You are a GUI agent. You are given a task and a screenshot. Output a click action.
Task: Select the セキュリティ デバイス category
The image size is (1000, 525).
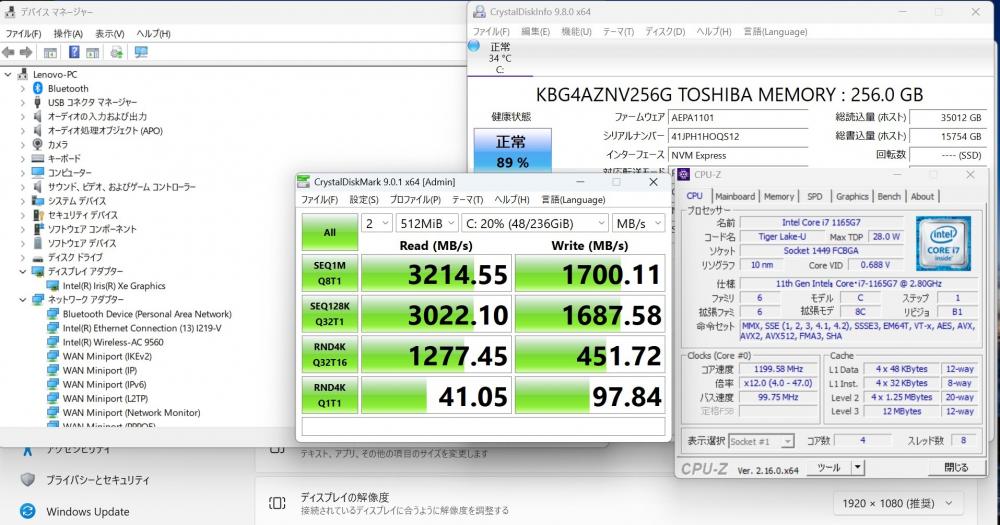tap(83, 215)
